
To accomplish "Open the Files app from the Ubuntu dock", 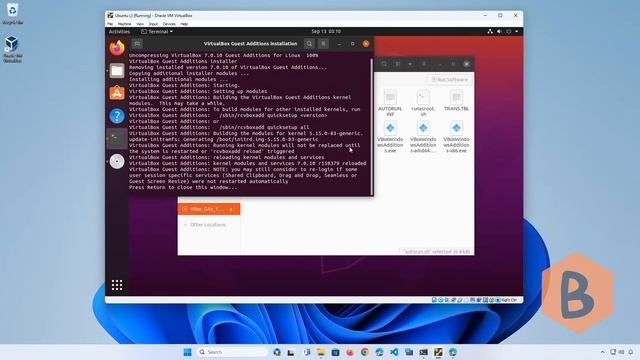I will point(117,71).
